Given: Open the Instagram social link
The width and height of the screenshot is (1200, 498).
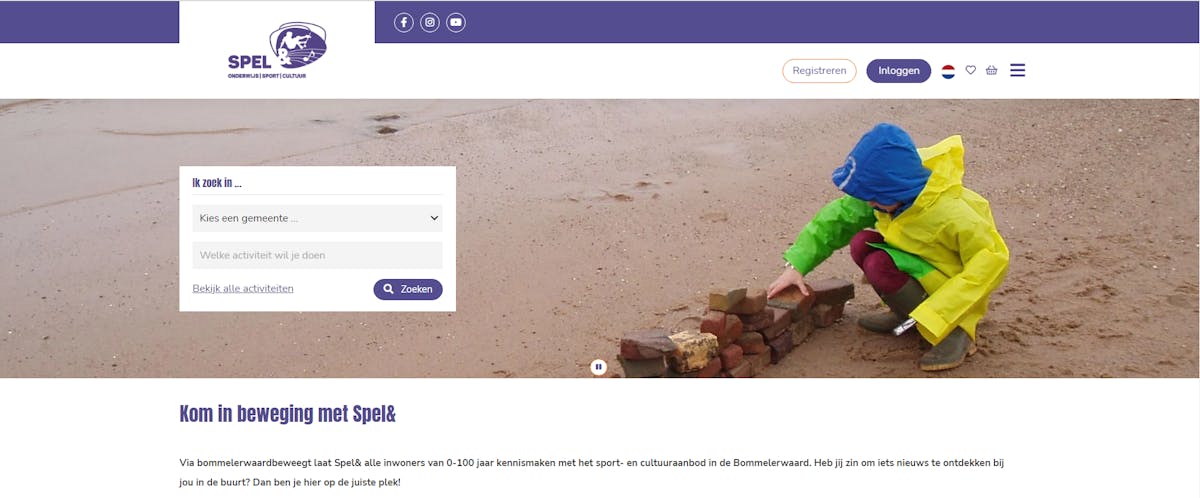Looking at the screenshot, I should [430, 22].
